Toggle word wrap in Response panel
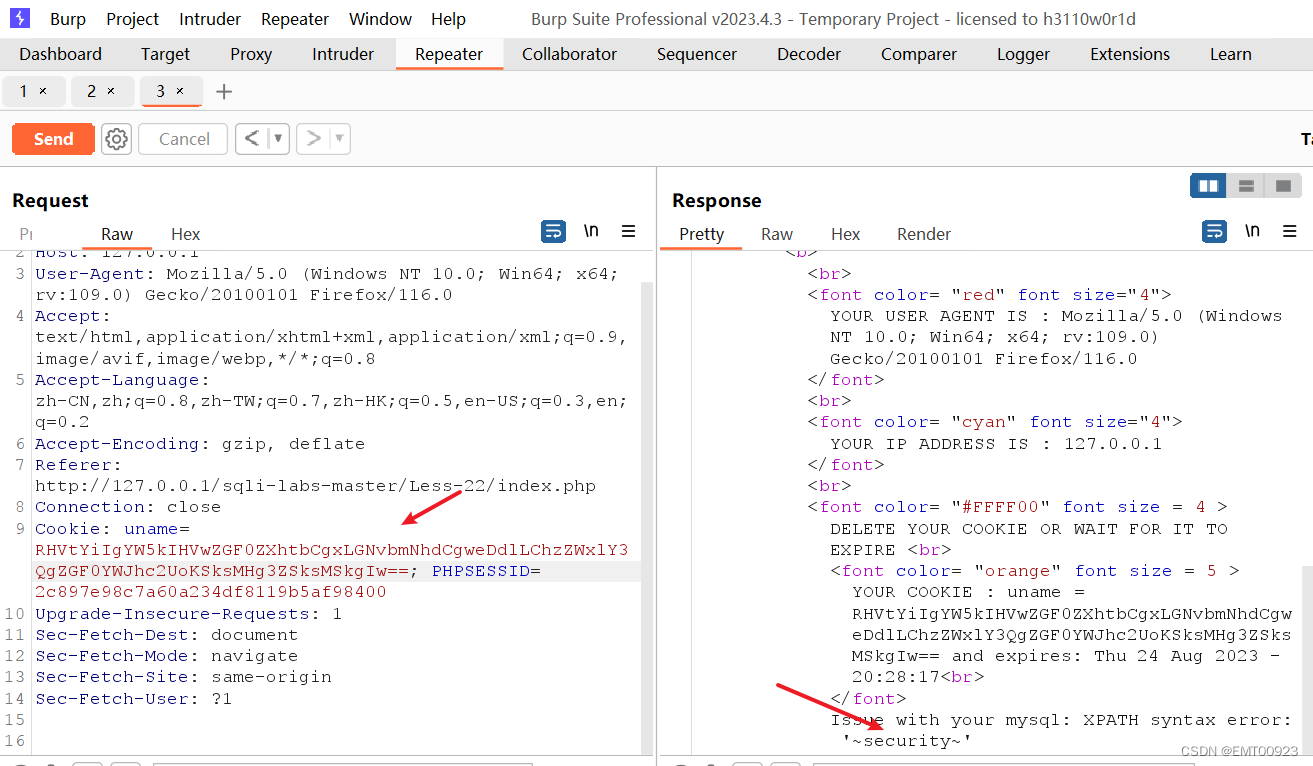This screenshot has width=1313, height=766. tap(1214, 232)
